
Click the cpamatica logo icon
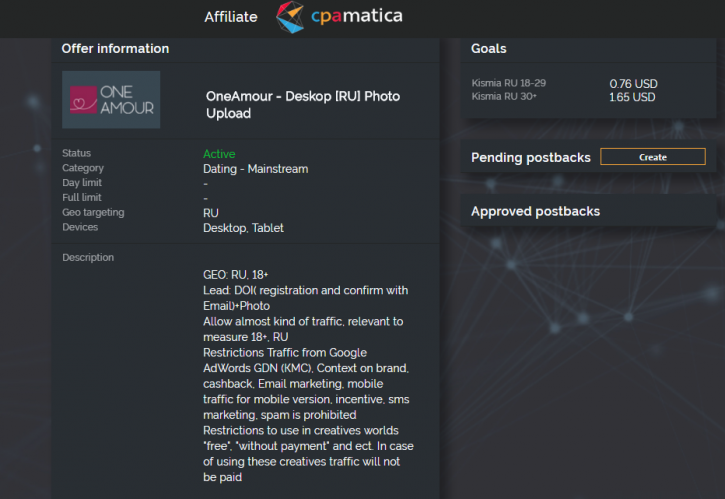click(290, 17)
